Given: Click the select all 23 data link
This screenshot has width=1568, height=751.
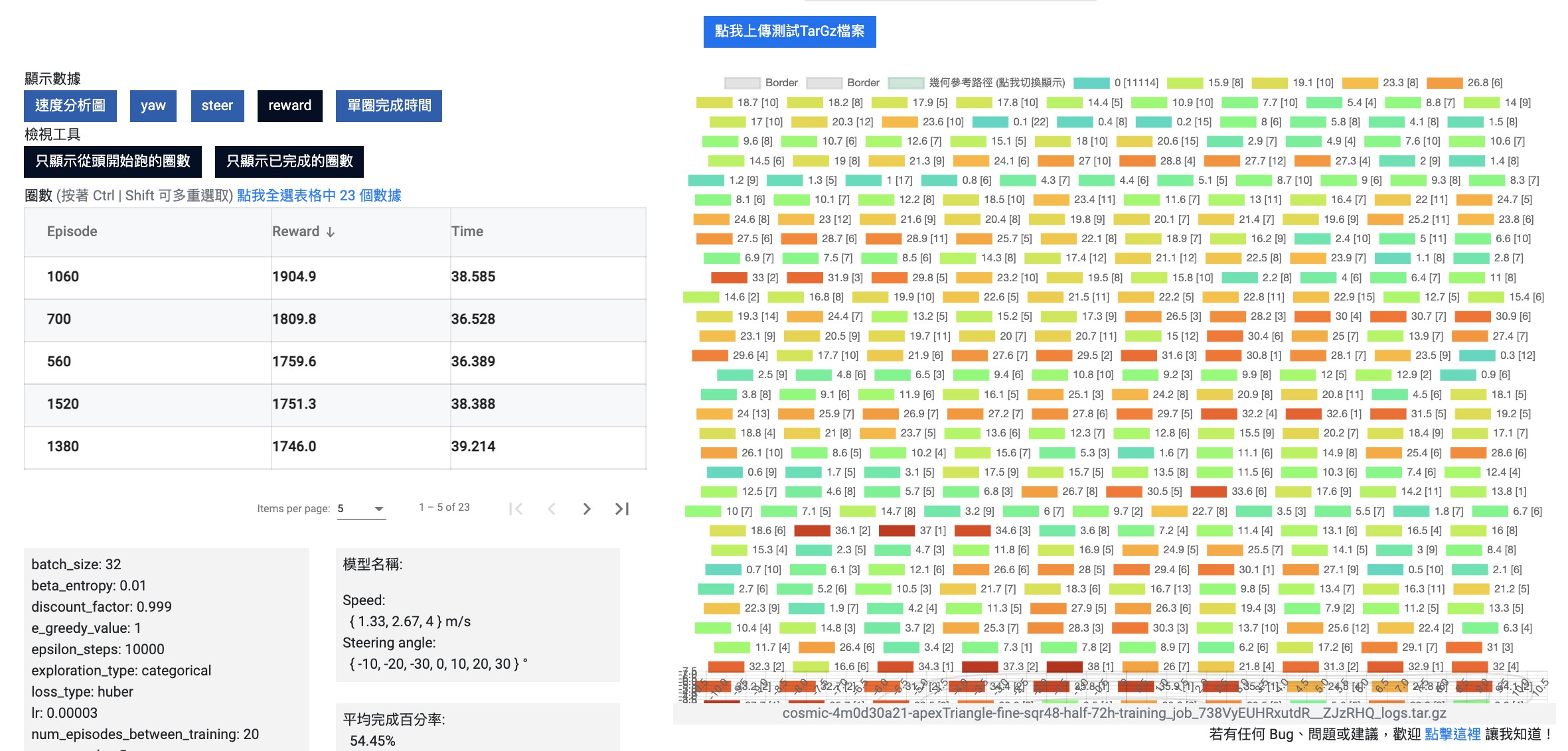Looking at the screenshot, I should pos(319,196).
